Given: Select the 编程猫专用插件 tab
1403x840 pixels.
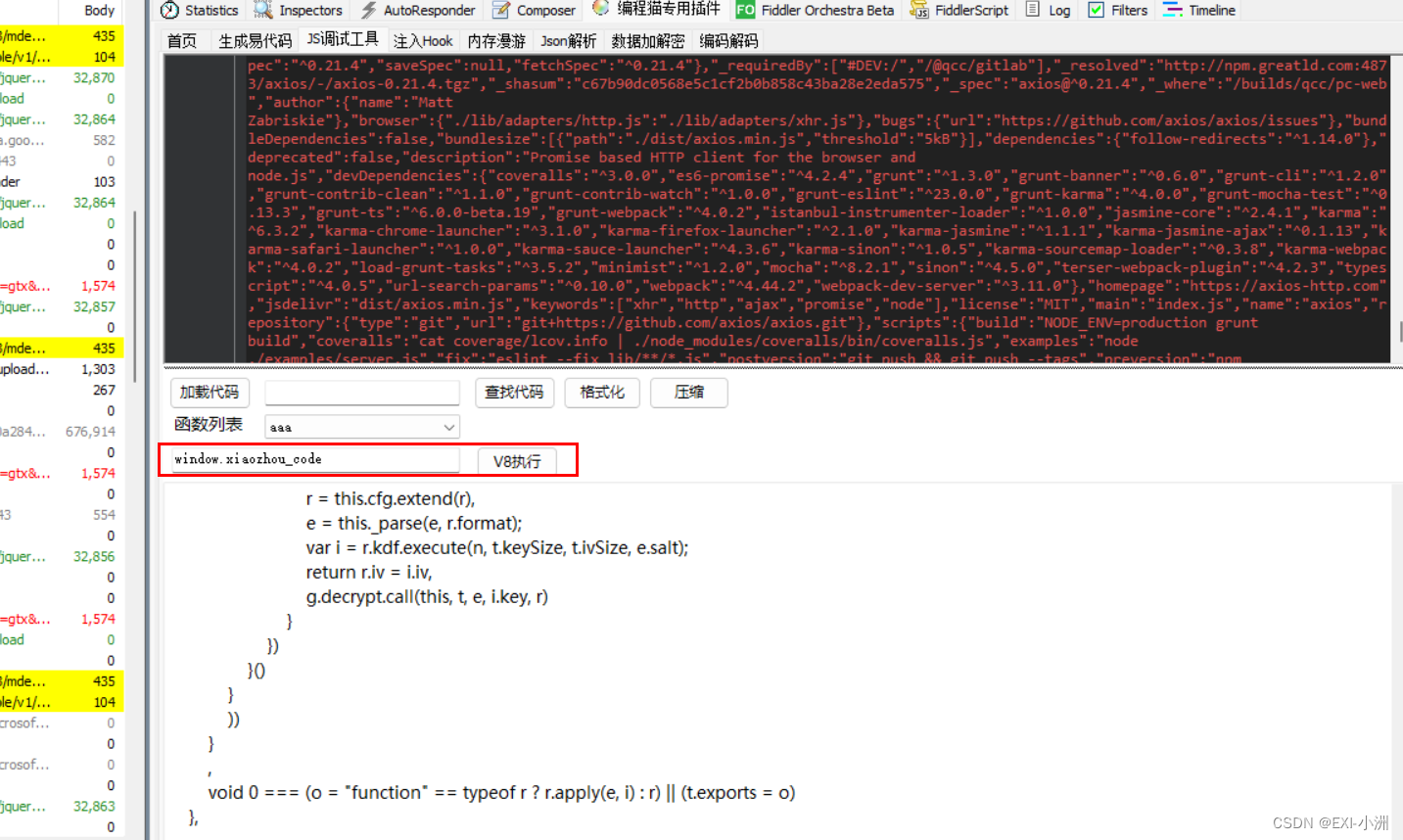Looking at the screenshot, I should point(657,9).
